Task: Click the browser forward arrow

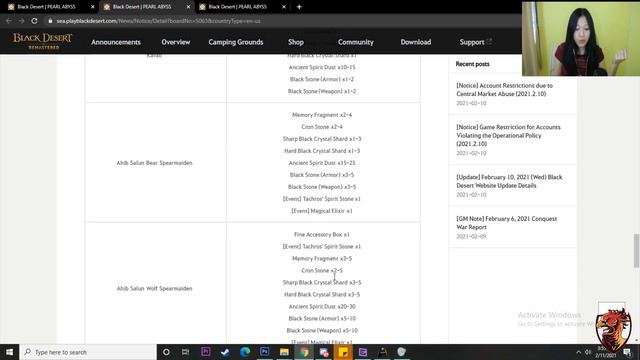Action: (21, 21)
